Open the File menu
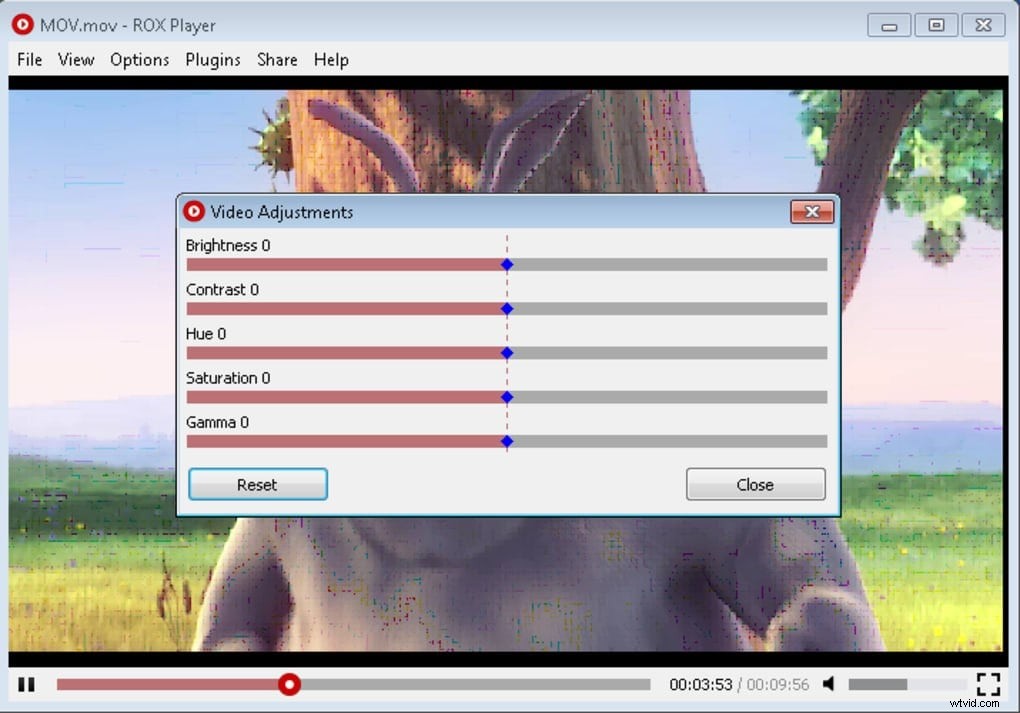Viewport: 1020px width, 713px height. pyautogui.click(x=28, y=60)
